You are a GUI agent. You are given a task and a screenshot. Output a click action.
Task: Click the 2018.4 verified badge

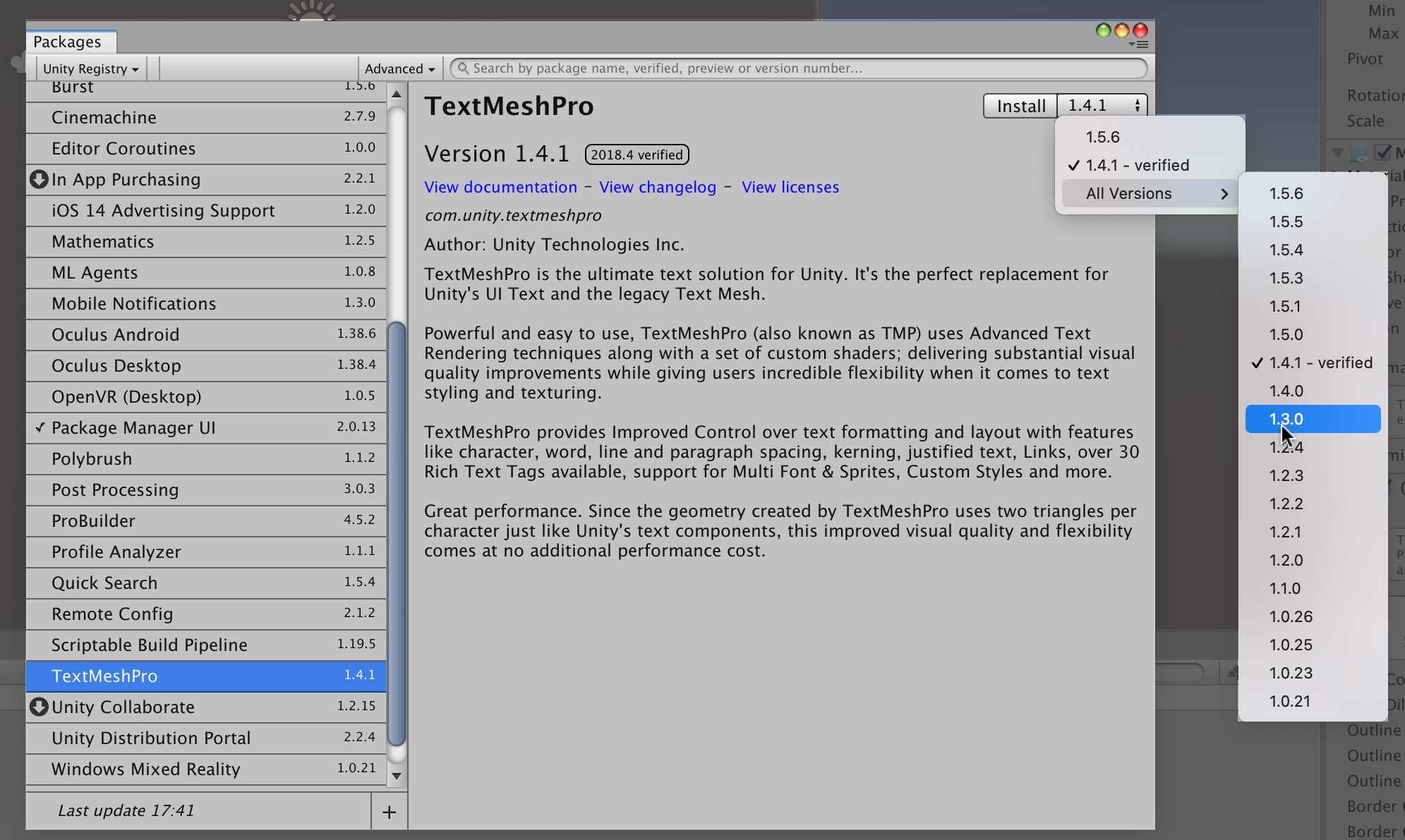[x=637, y=154]
